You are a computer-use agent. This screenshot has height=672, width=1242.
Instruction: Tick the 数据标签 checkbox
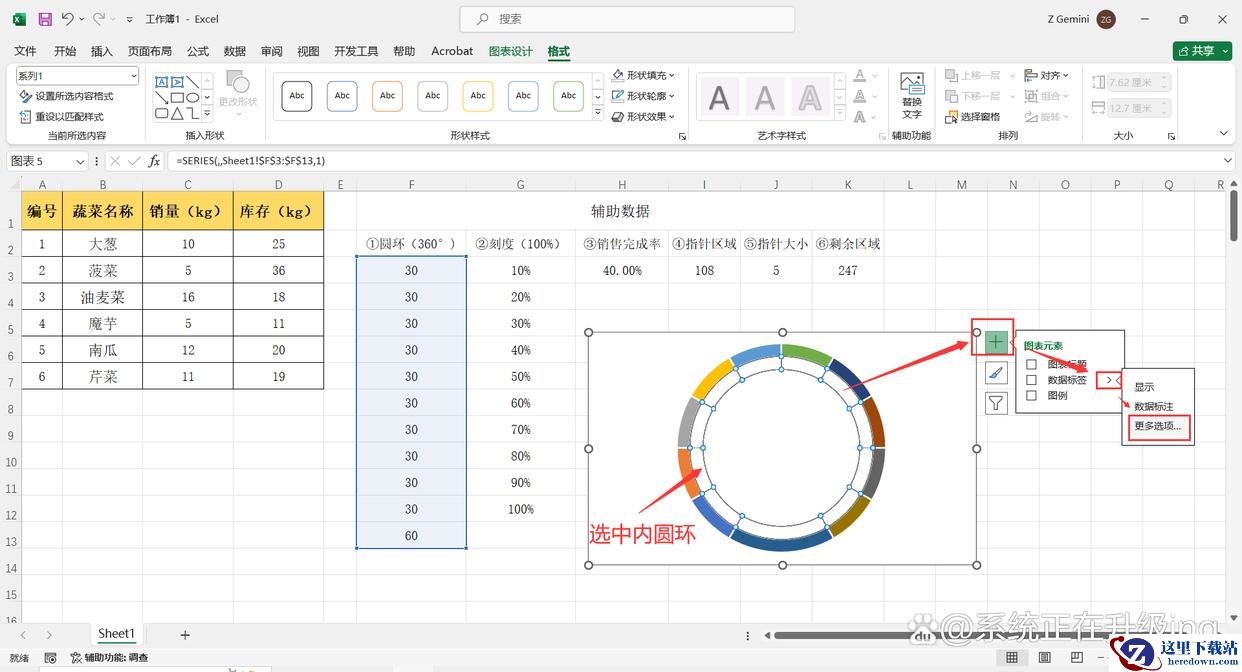coord(1031,380)
